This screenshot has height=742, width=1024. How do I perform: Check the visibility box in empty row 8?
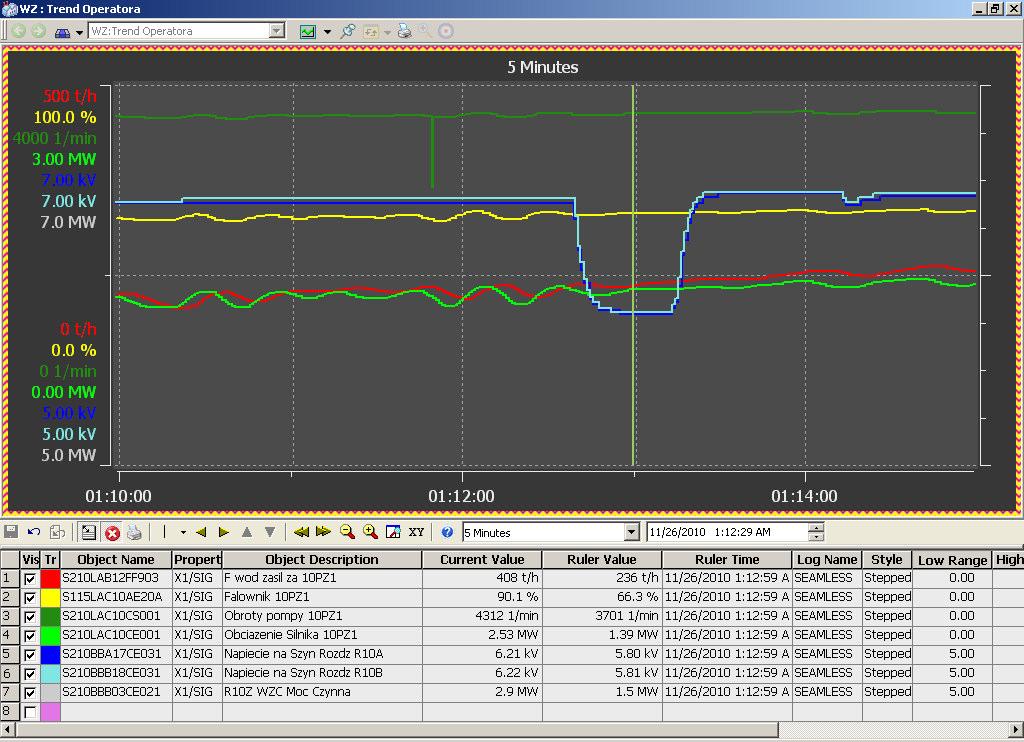point(30,712)
